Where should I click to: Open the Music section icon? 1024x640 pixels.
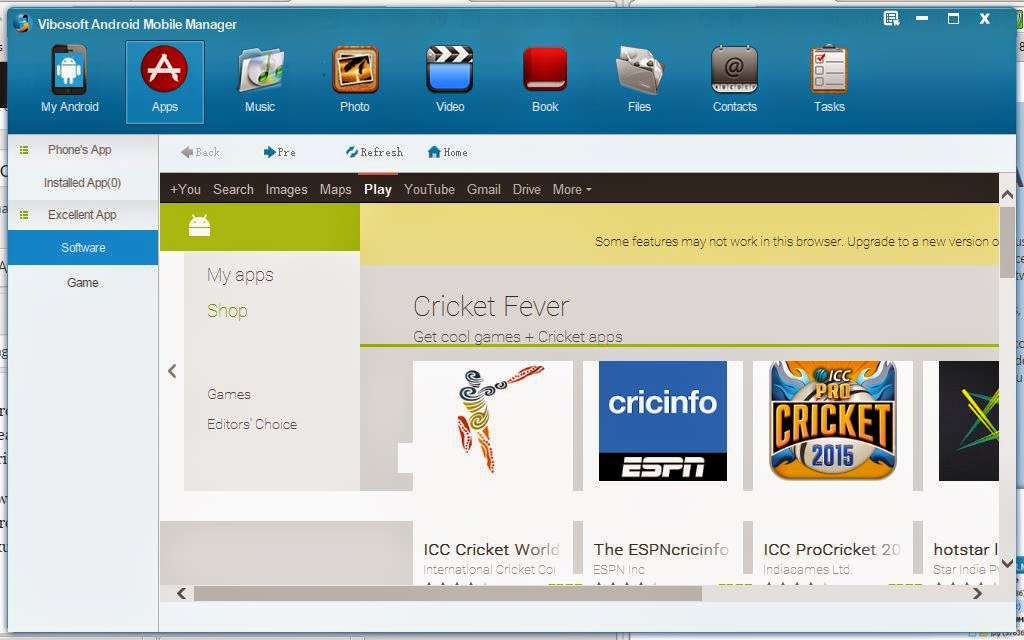point(260,69)
